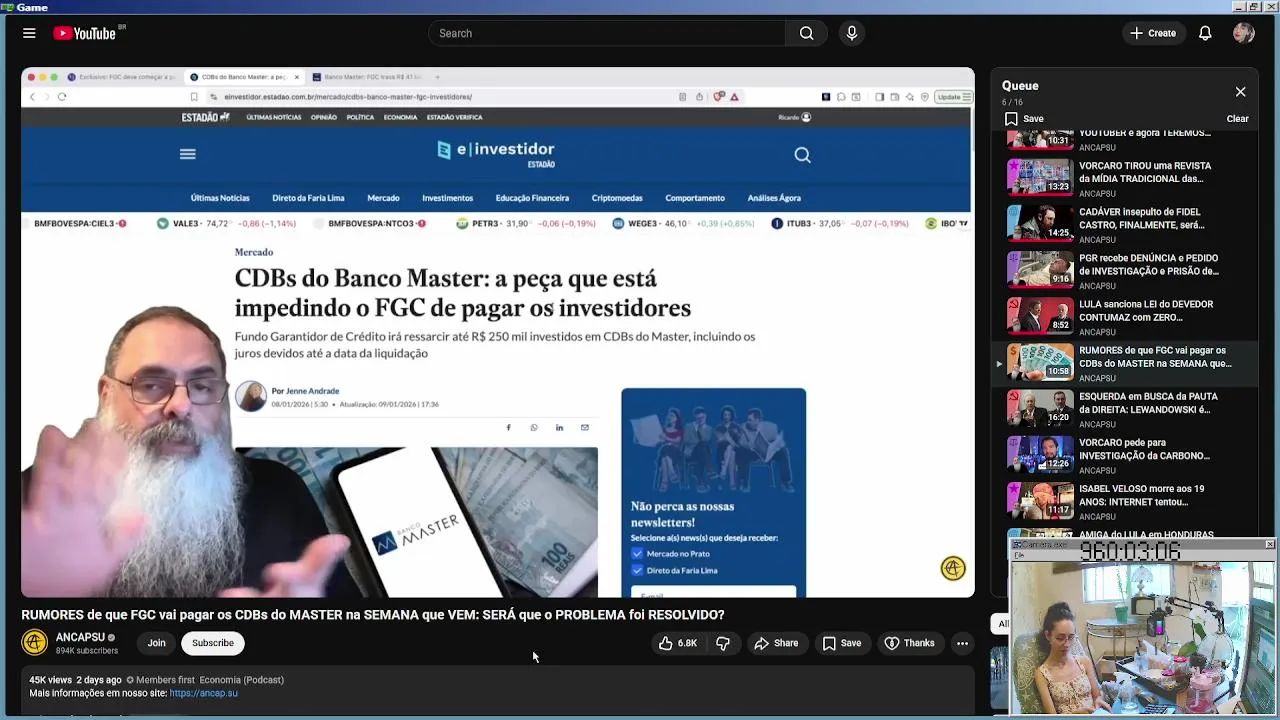Click the queue title 'LULA sanciona LEI do DEVEDOR'
Screen dimensions: 1280x720
1146,310
